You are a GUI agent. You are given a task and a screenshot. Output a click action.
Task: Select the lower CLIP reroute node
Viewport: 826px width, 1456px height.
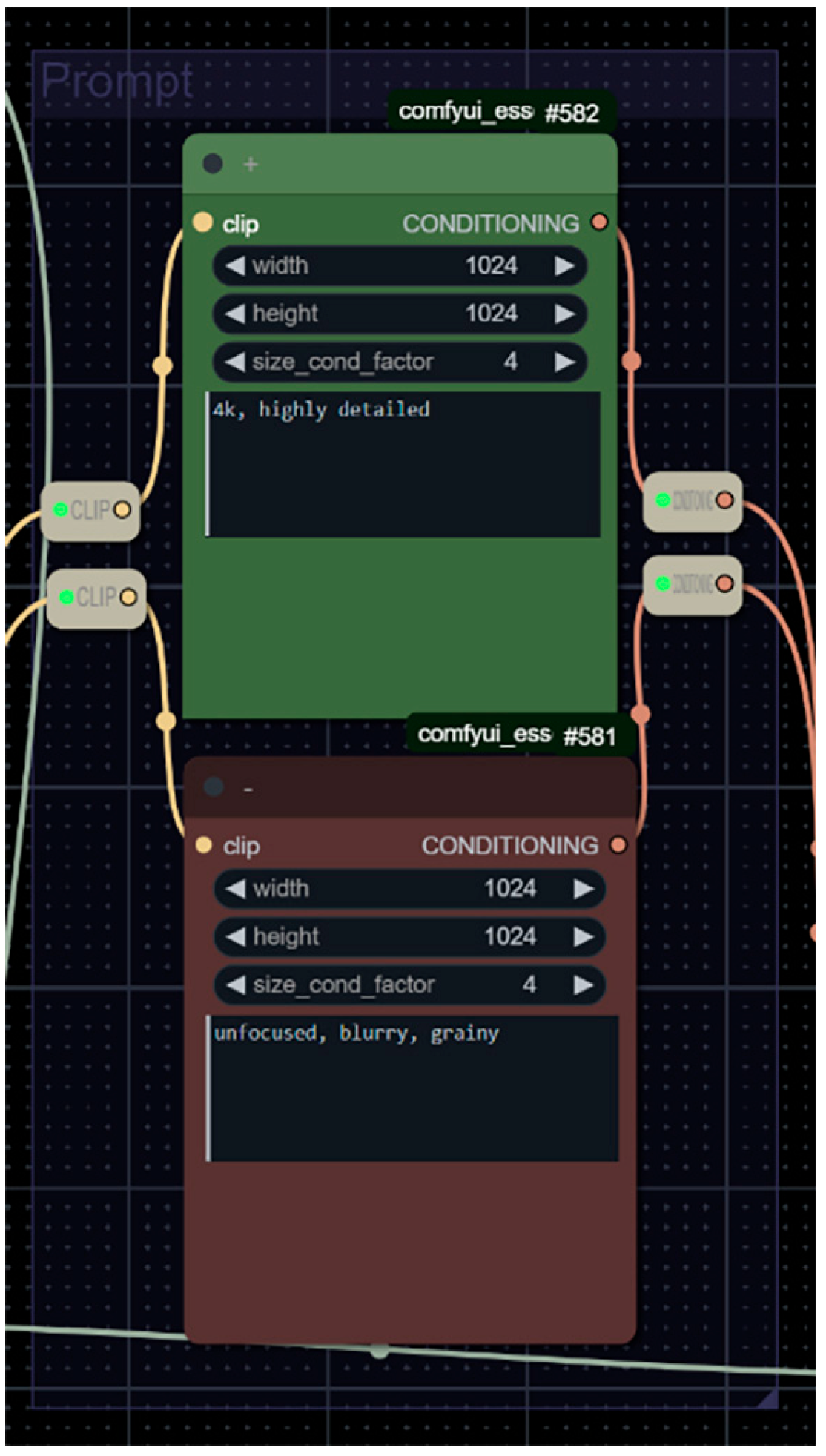96,598
